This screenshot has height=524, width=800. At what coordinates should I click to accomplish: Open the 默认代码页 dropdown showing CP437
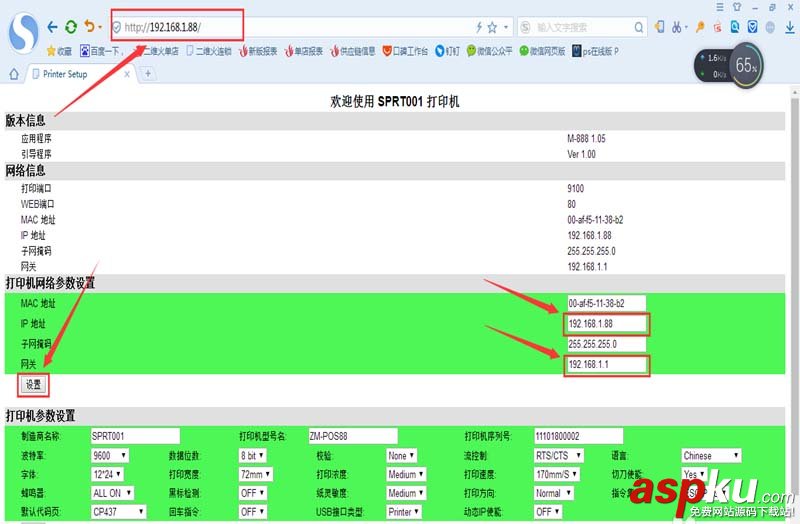(x=119, y=511)
